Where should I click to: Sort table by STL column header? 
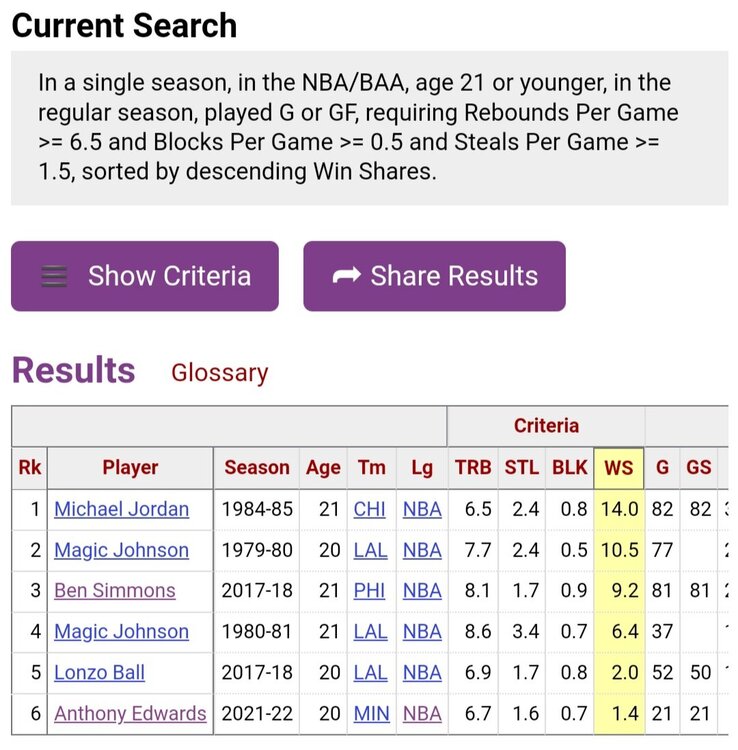coord(522,467)
